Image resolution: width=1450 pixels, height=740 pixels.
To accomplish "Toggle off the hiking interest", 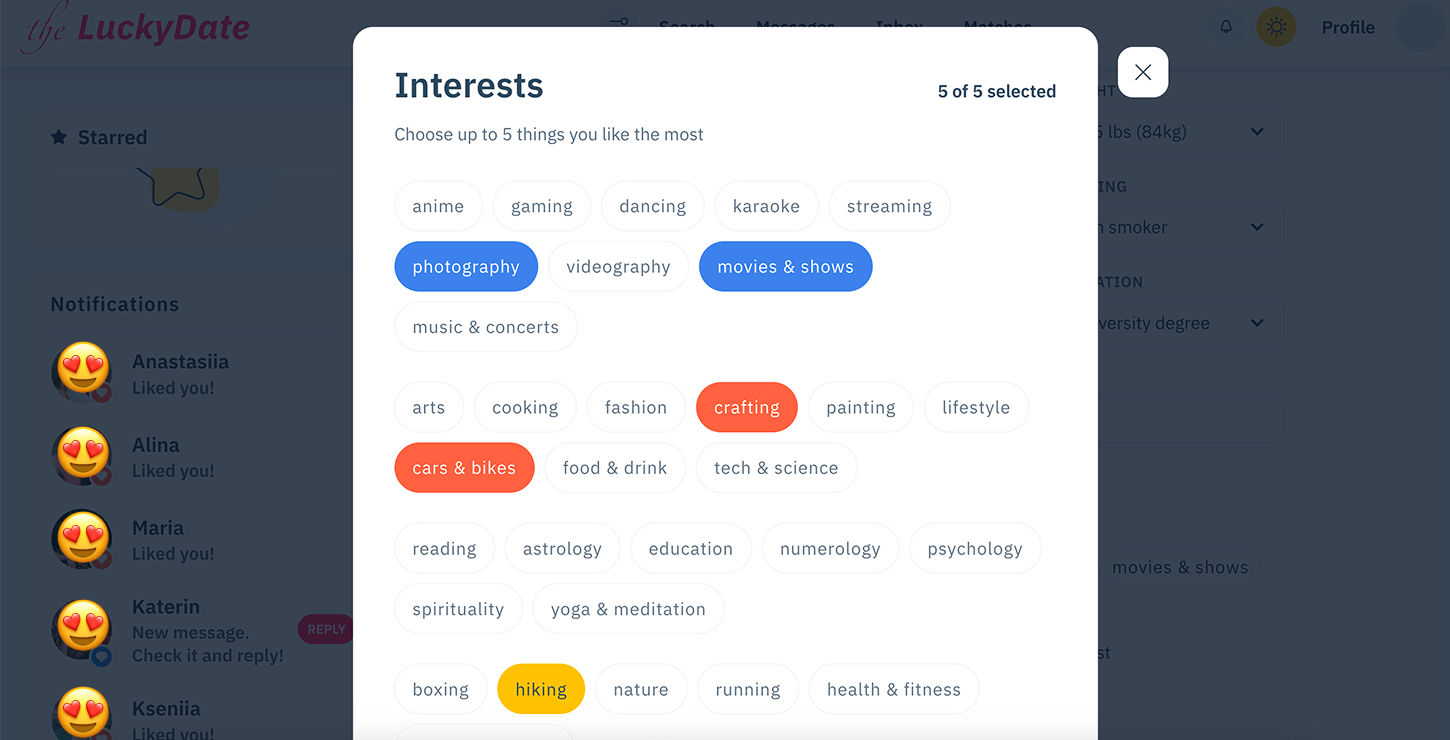I will 540,689.
